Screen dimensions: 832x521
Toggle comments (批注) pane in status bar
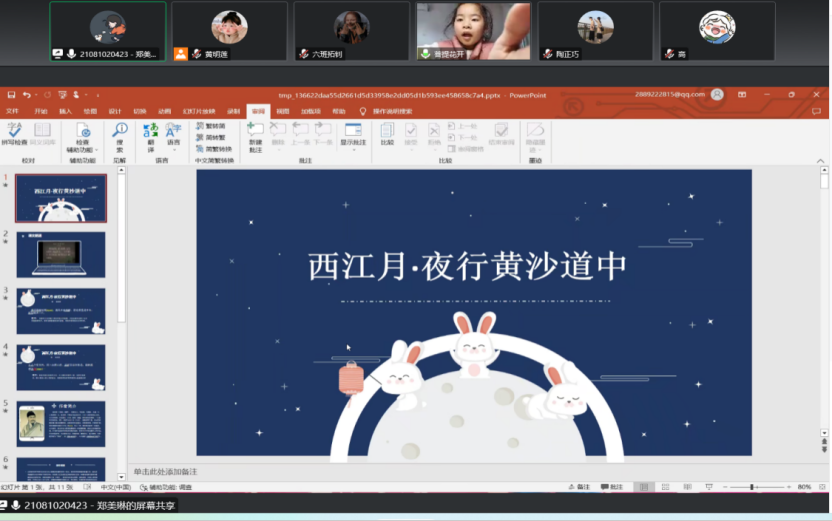point(611,487)
